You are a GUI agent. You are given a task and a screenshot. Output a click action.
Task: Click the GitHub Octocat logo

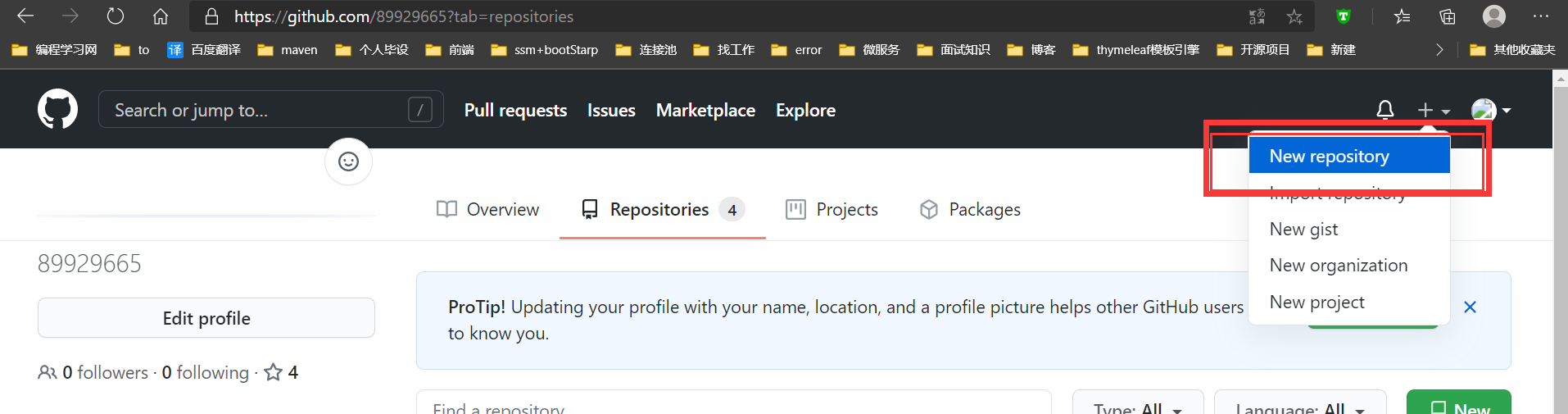point(57,110)
